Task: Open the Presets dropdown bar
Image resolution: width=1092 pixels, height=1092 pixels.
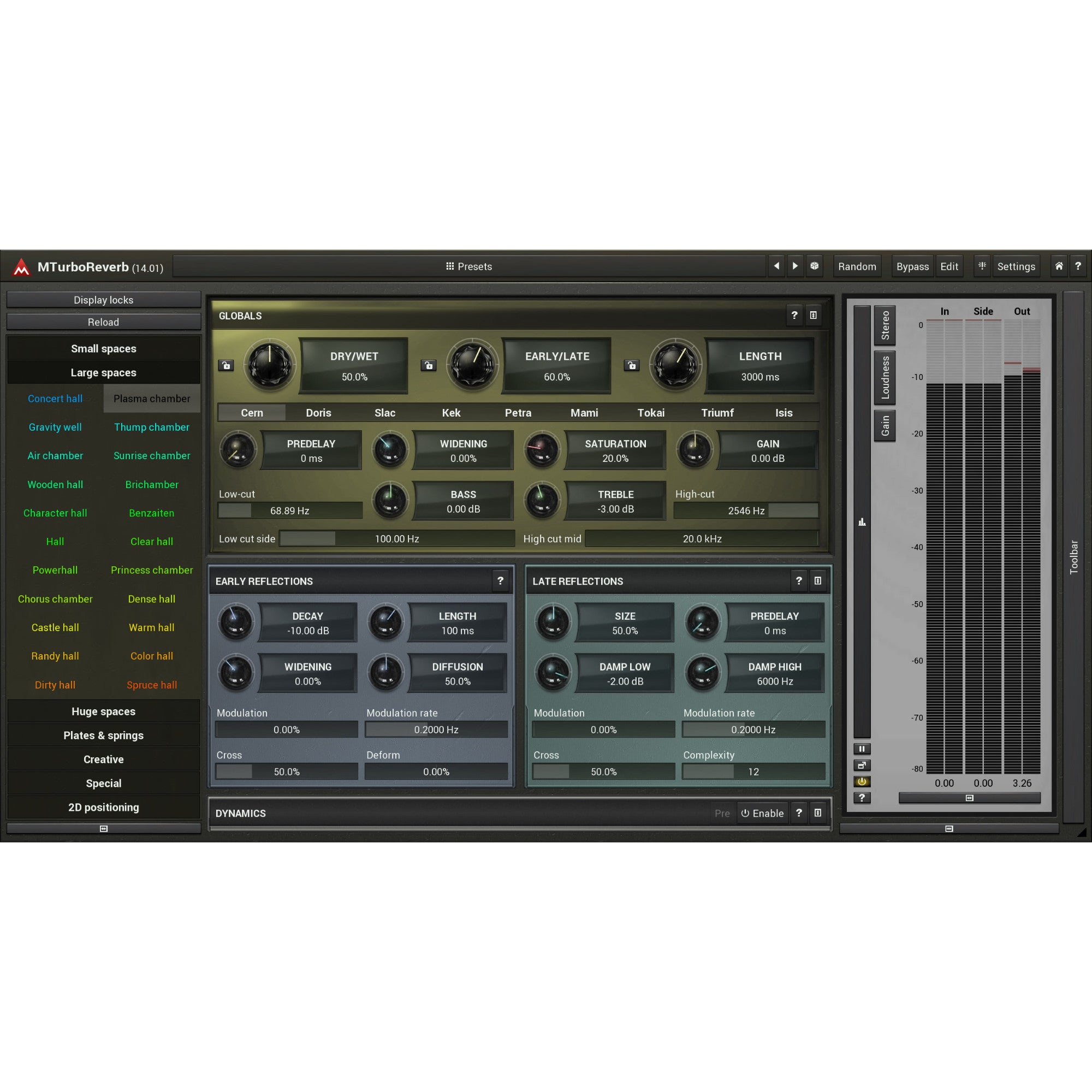Action: [x=468, y=266]
